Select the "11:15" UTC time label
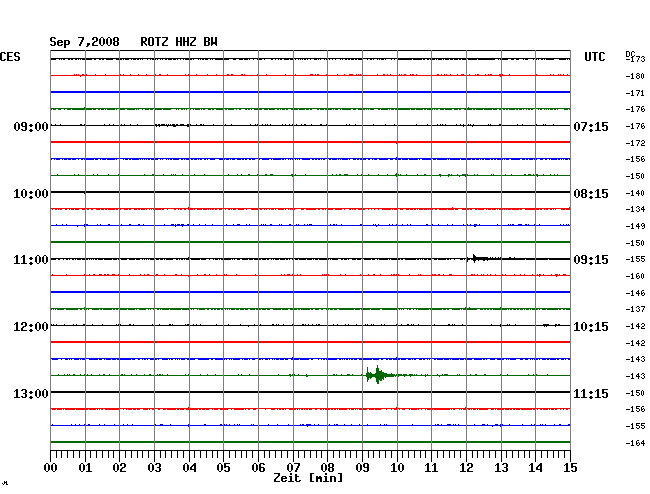The height and width of the screenshot is (494, 650). click(x=591, y=393)
